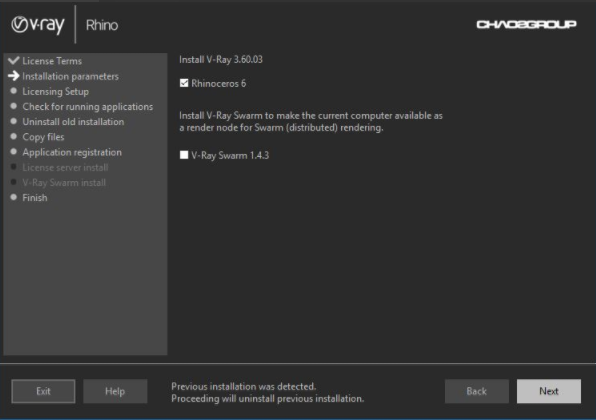Click the bullet beside Uninstall old installation

(x=14, y=121)
